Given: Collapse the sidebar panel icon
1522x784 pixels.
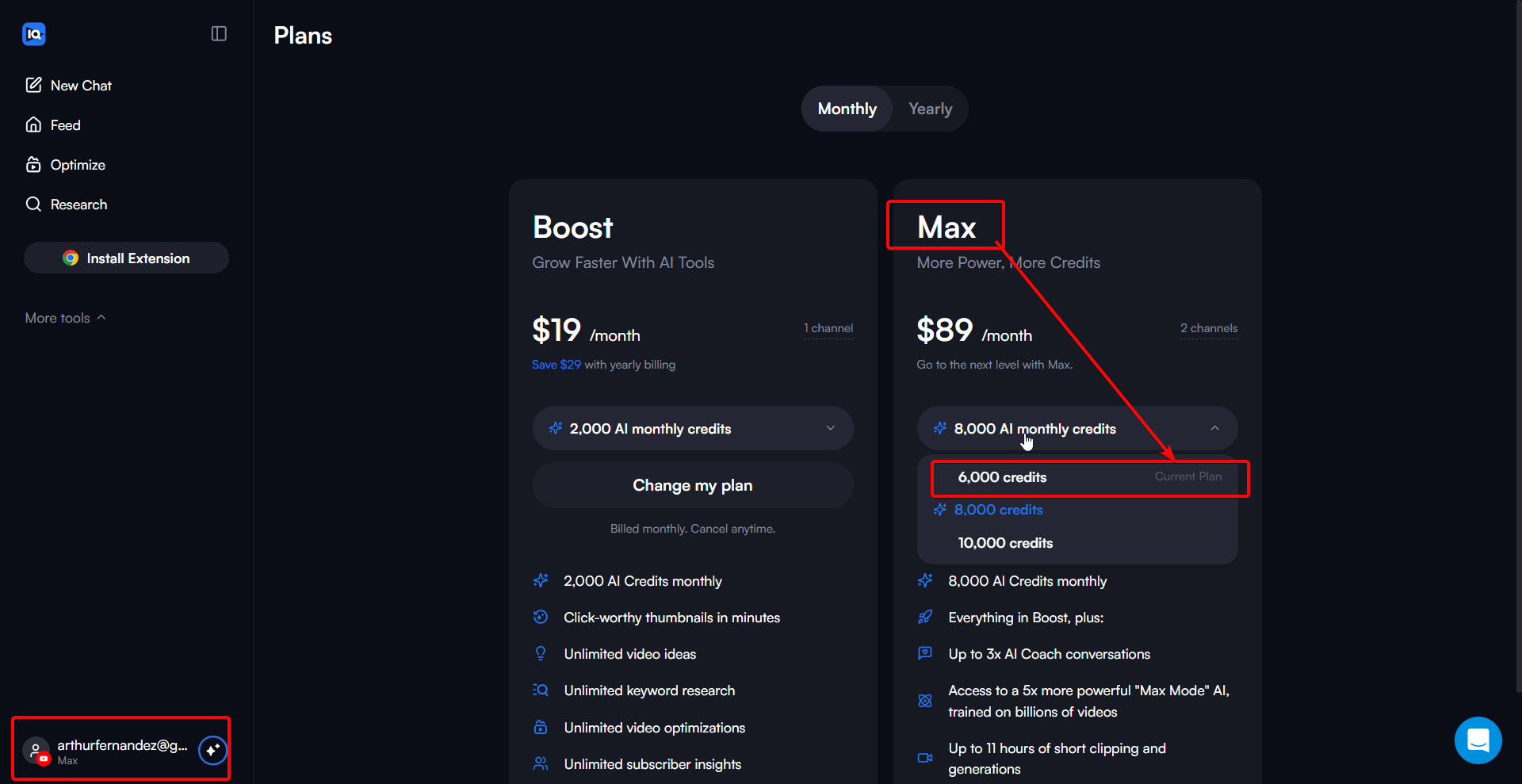Looking at the screenshot, I should [219, 33].
